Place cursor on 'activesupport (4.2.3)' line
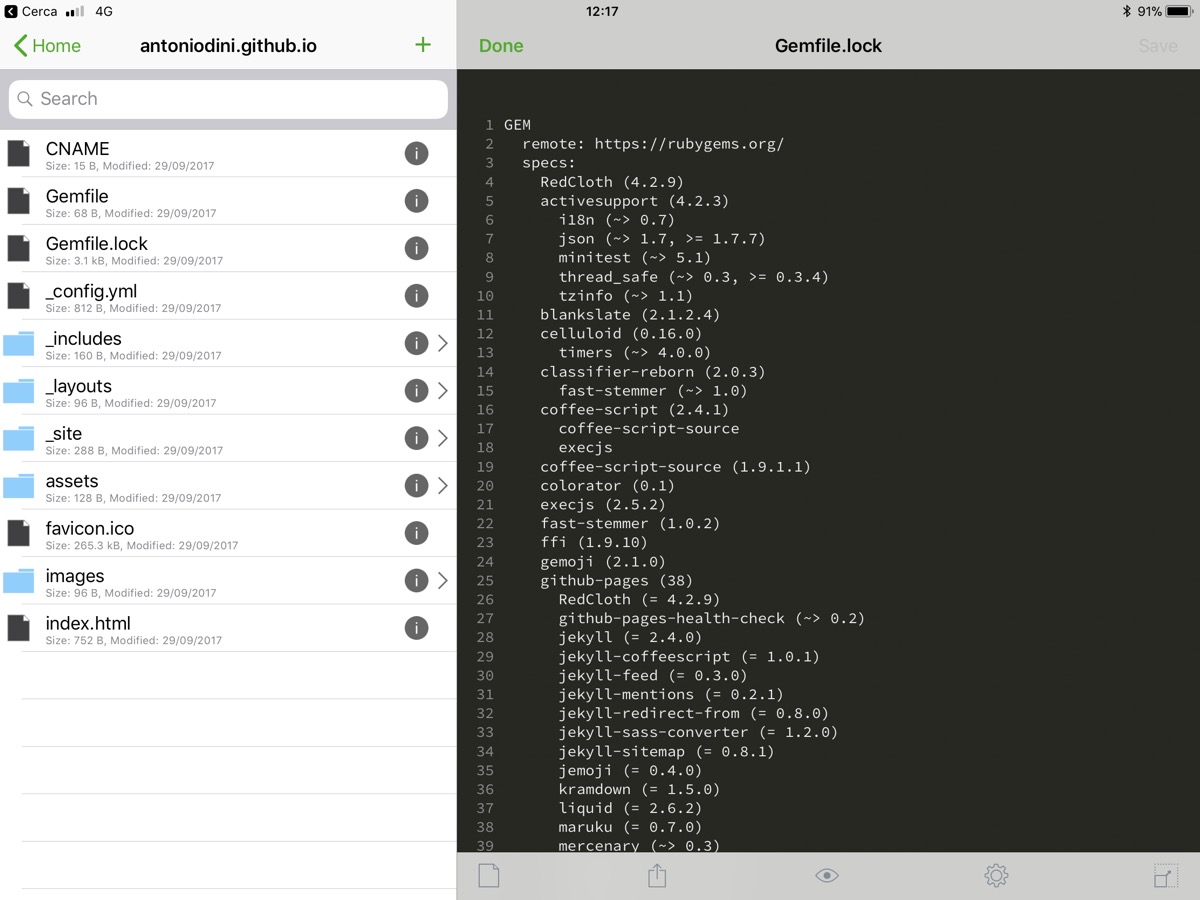Viewport: 1200px width, 900px height. [x=635, y=201]
